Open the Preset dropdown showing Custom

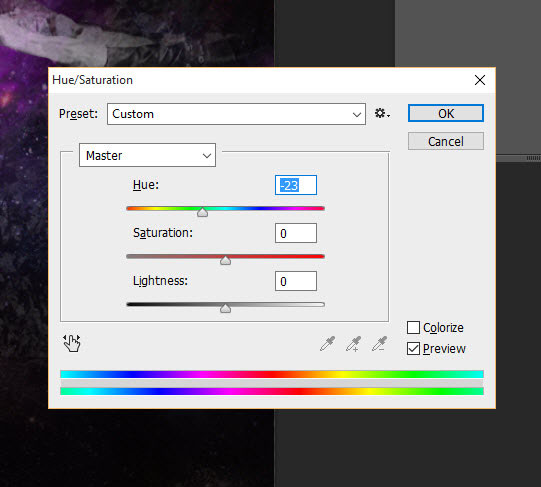pos(236,114)
